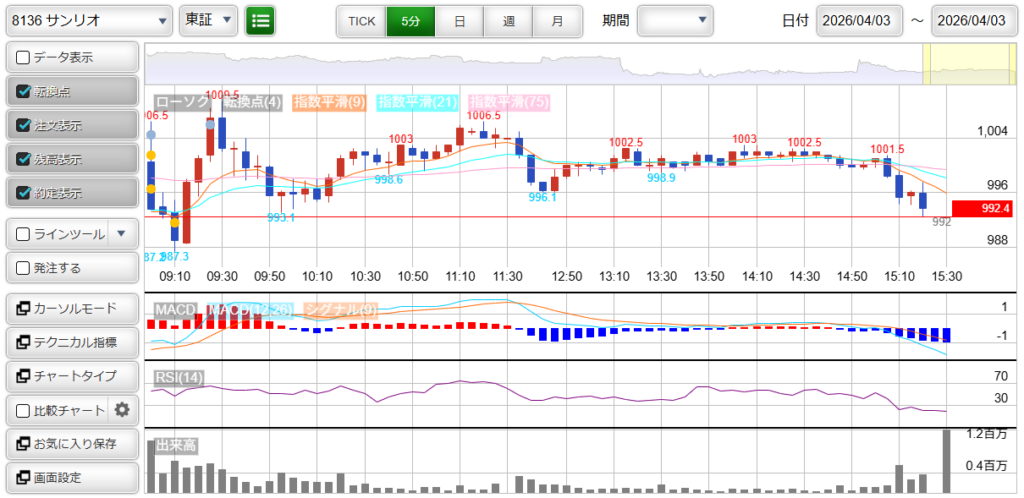The height and width of the screenshot is (498, 1024).
Task: Click the green list view icon
Action: pyautogui.click(x=261, y=20)
